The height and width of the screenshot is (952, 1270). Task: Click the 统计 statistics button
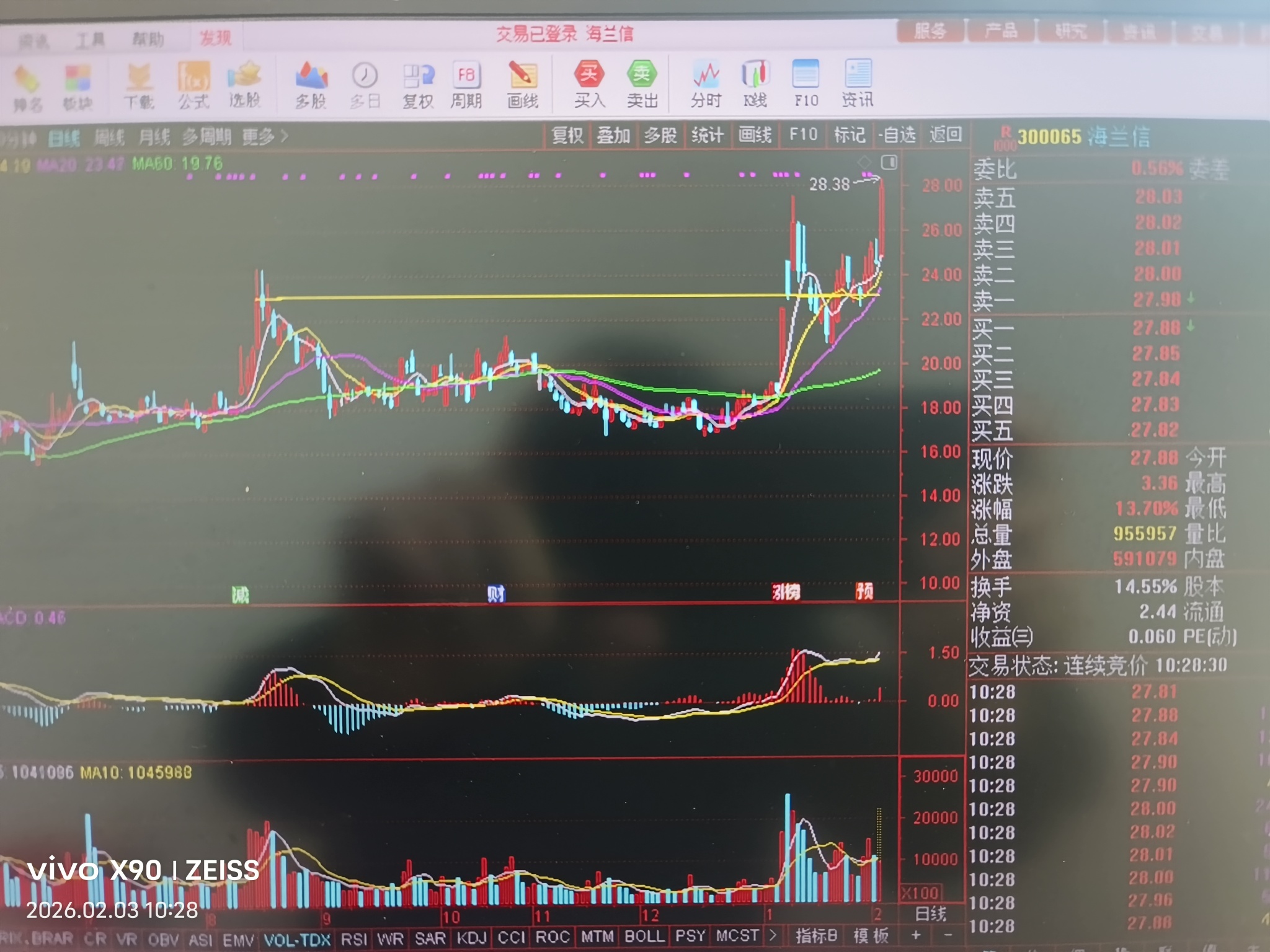[707, 135]
